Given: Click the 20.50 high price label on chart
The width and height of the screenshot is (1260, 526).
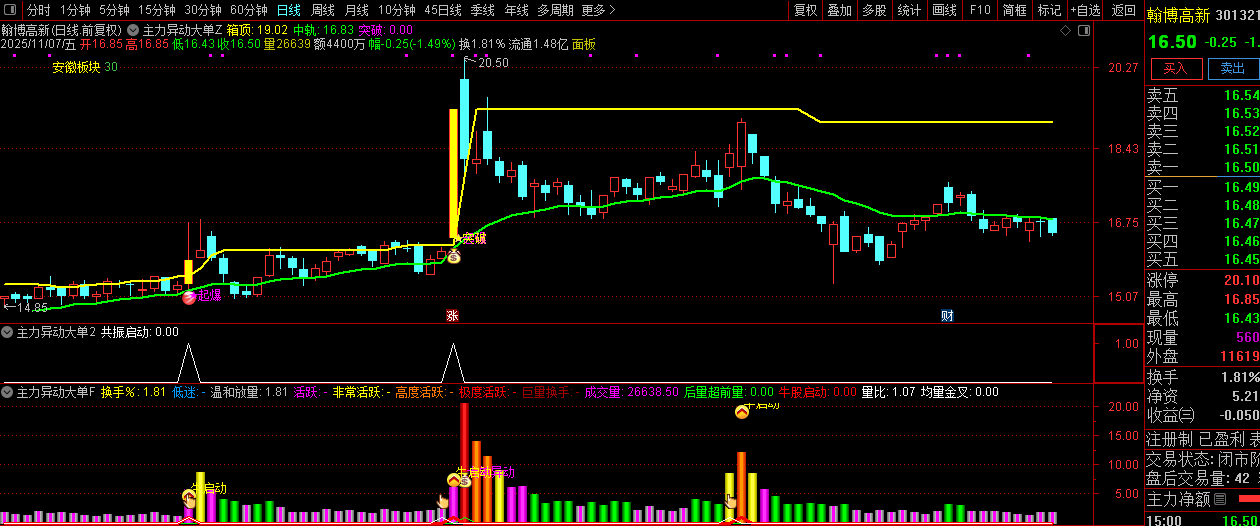Looking at the screenshot, I should (492, 63).
